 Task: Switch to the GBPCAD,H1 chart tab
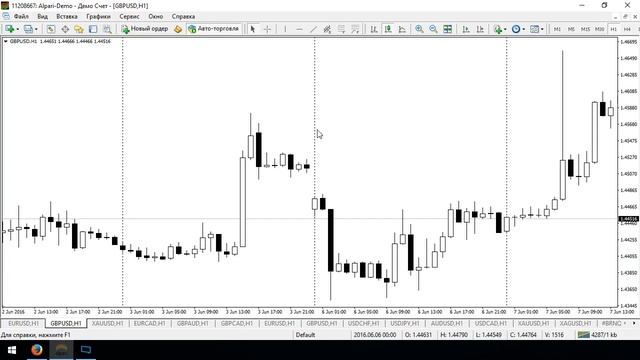pyautogui.click(x=237, y=323)
